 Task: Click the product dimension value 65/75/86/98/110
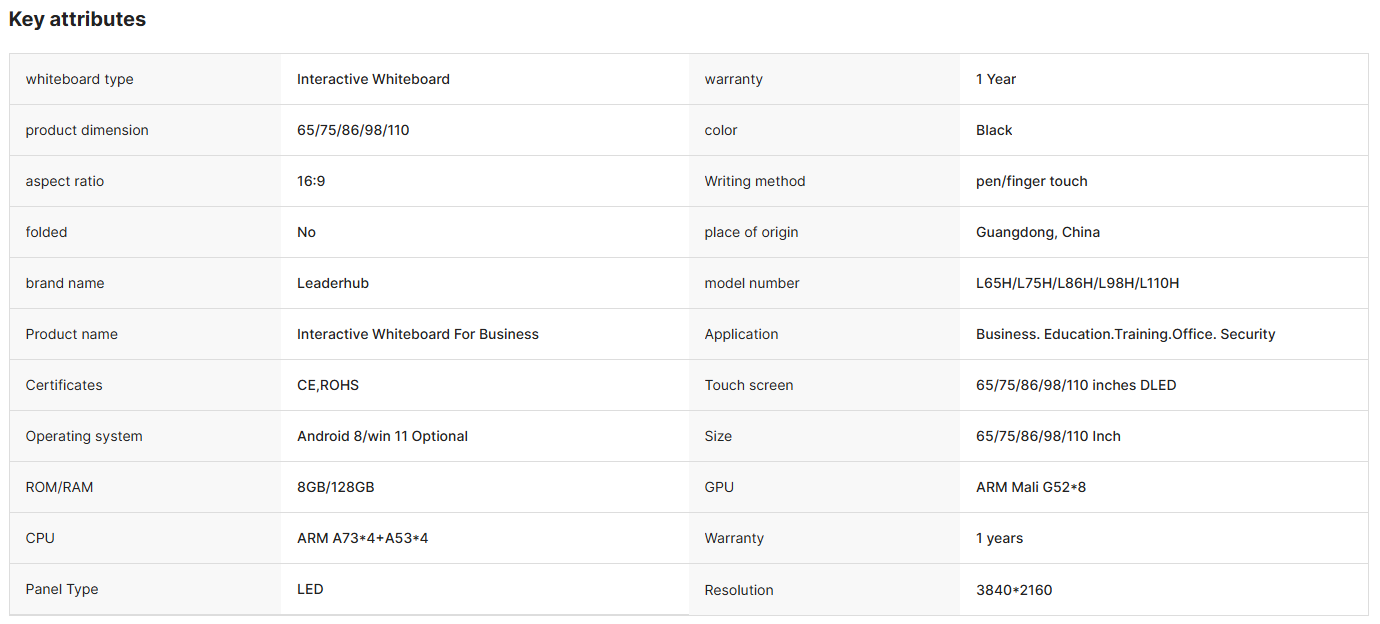coord(353,130)
